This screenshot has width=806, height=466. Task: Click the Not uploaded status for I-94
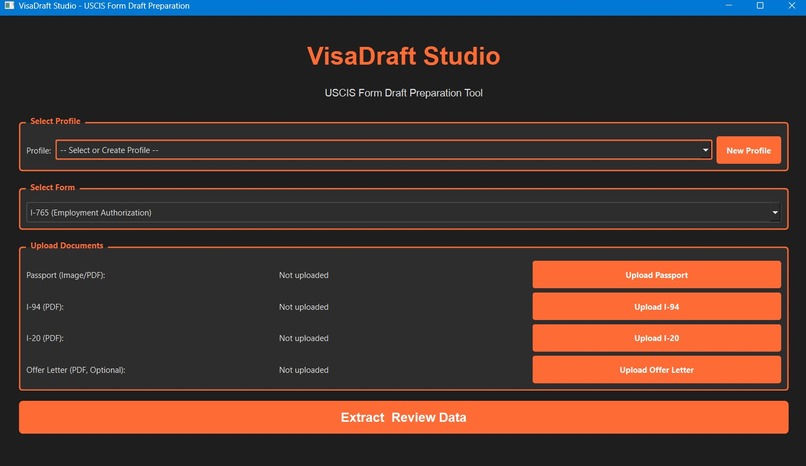coord(303,307)
